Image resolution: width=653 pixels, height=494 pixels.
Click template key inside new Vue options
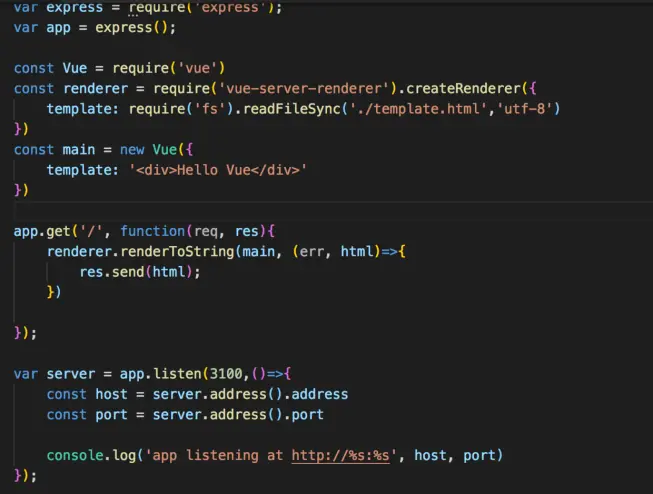79,170
